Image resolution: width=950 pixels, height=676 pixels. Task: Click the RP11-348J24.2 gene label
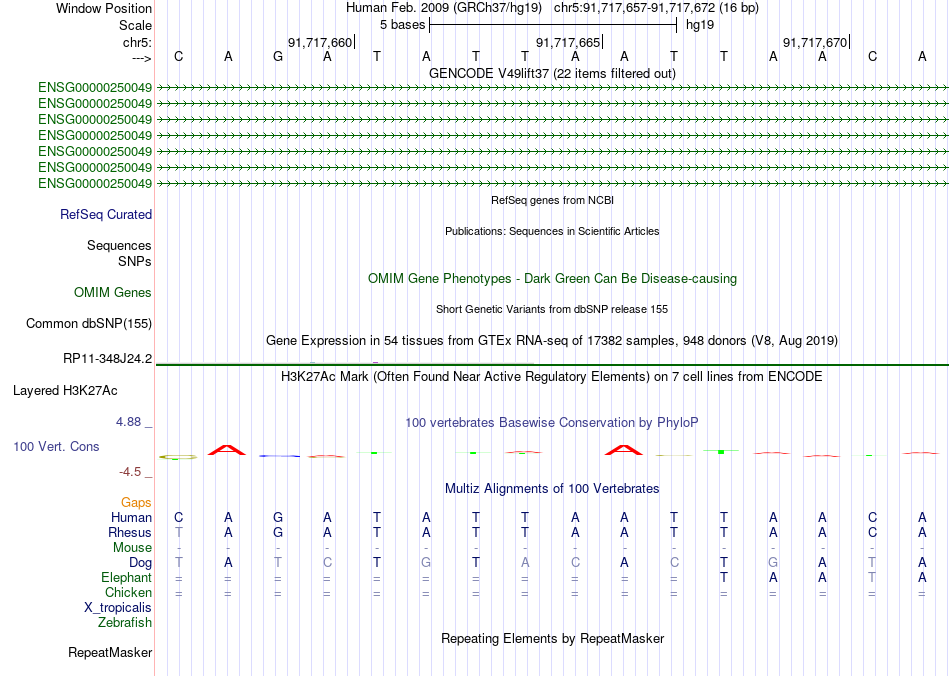point(107,359)
